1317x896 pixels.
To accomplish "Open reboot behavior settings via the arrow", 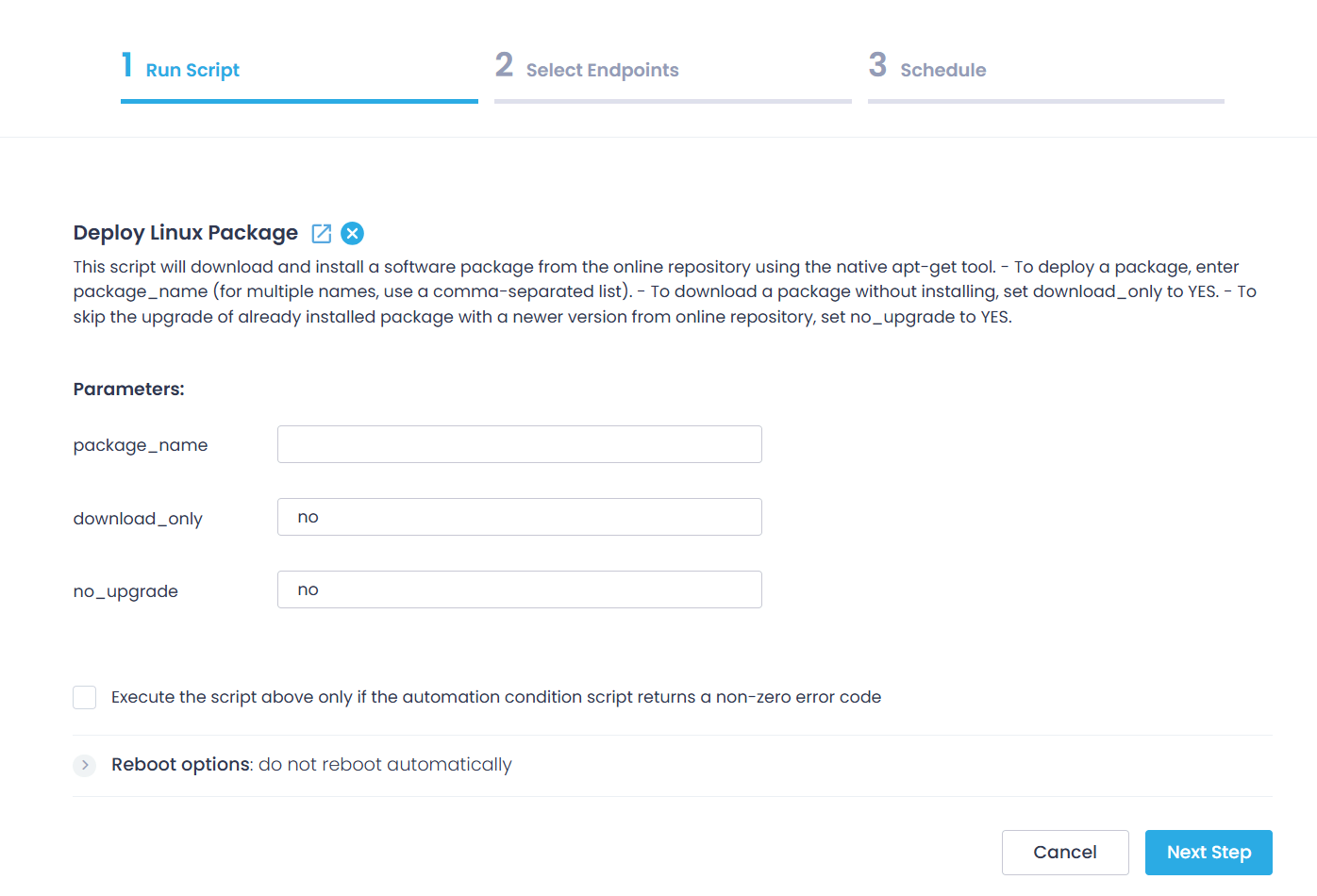I will click(x=84, y=765).
